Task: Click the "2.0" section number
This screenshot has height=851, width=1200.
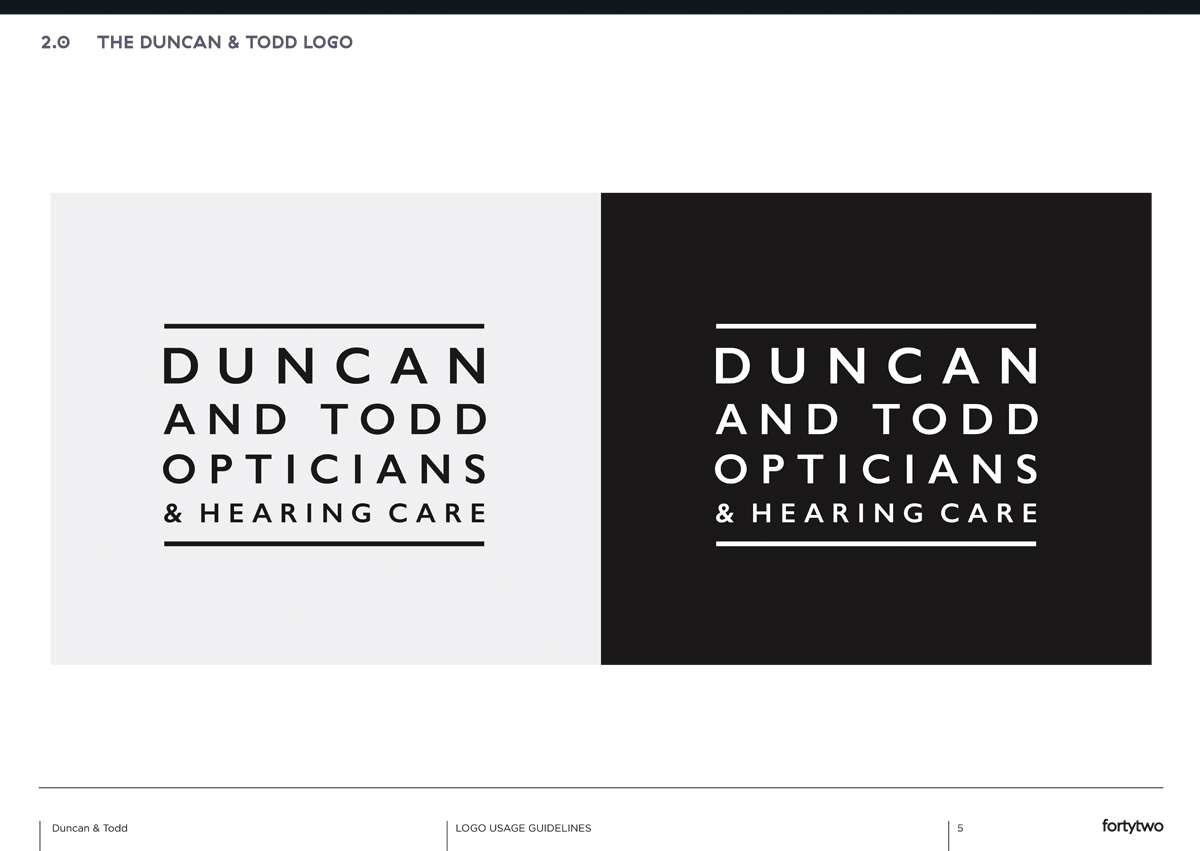Action: point(55,42)
